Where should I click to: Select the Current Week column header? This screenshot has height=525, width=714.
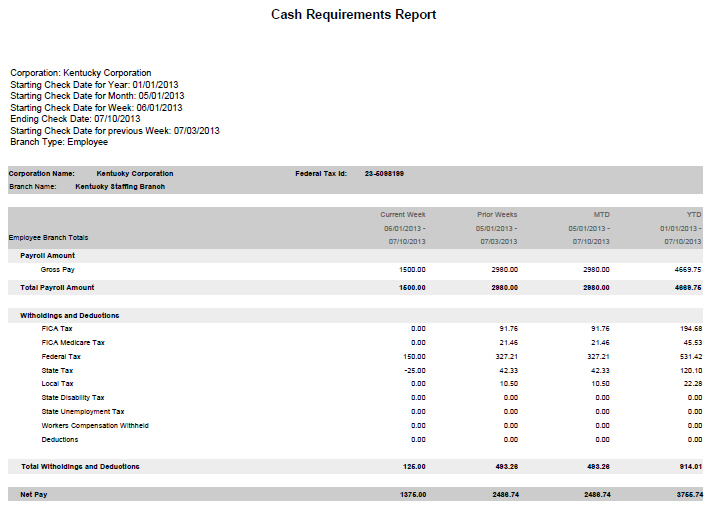click(x=402, y=214)
